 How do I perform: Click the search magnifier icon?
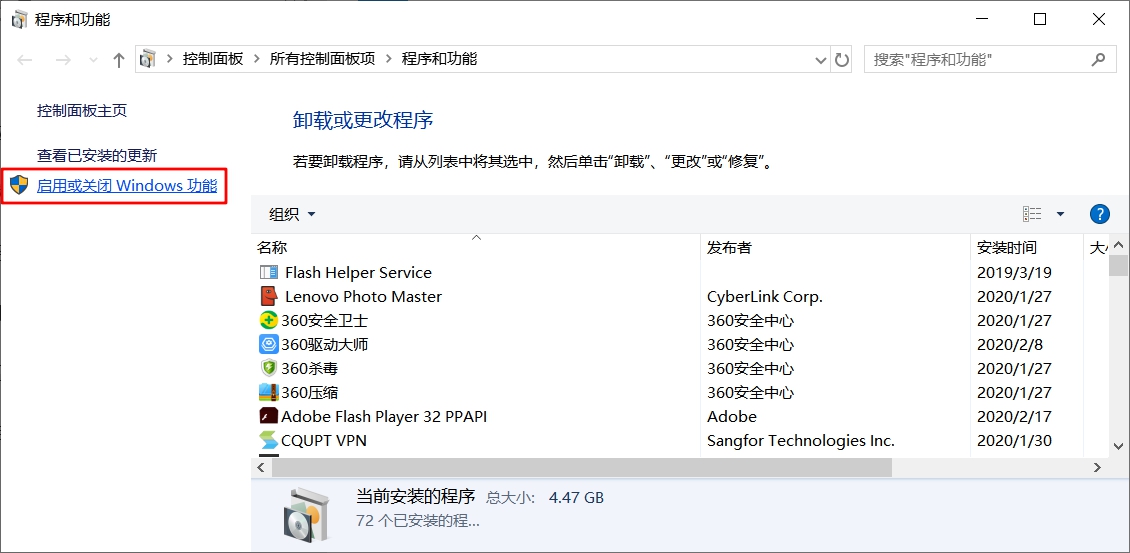click(x=1098, y=59)
